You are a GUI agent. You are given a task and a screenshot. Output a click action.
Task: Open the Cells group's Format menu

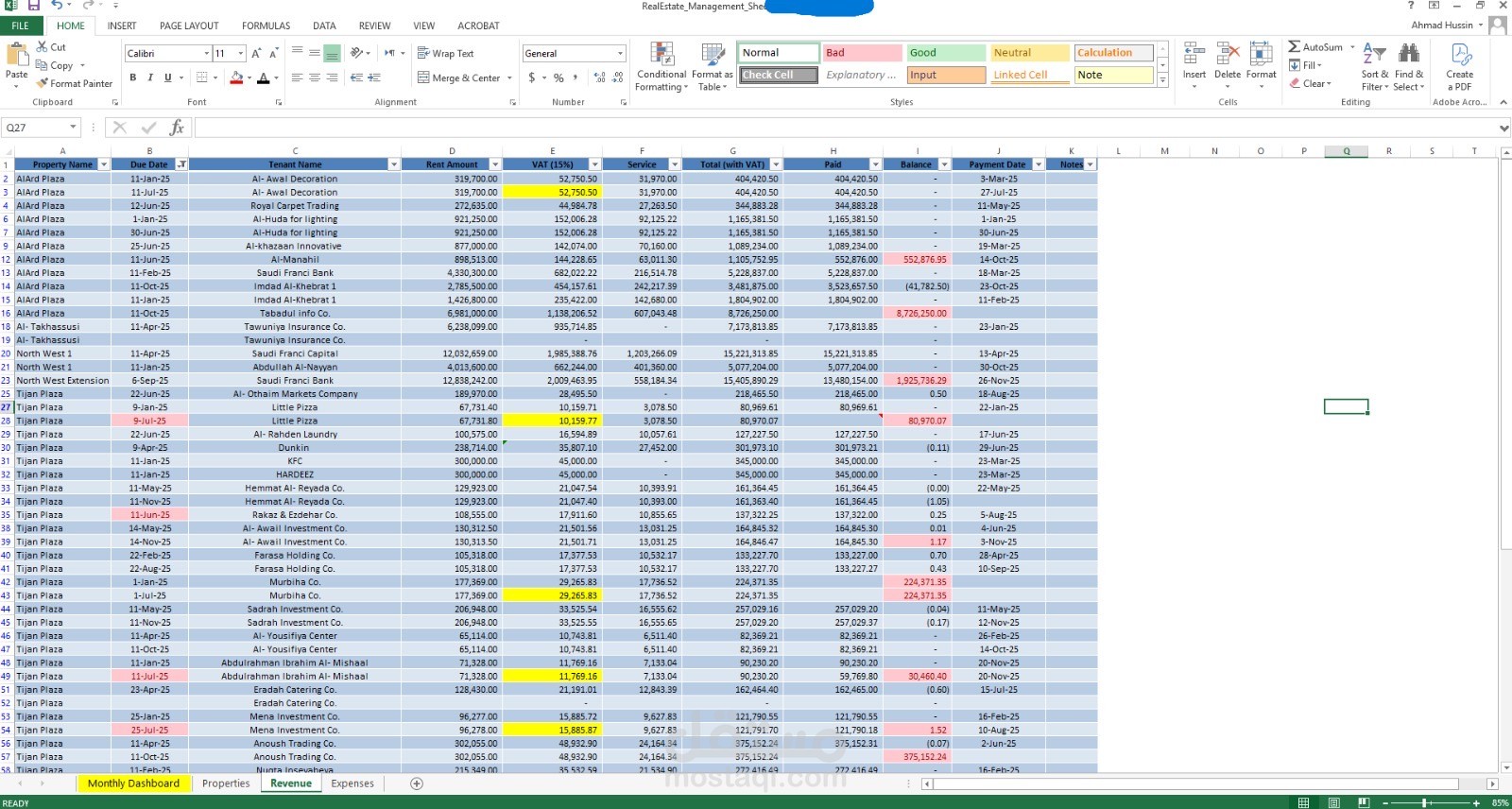pos(1261,66)
